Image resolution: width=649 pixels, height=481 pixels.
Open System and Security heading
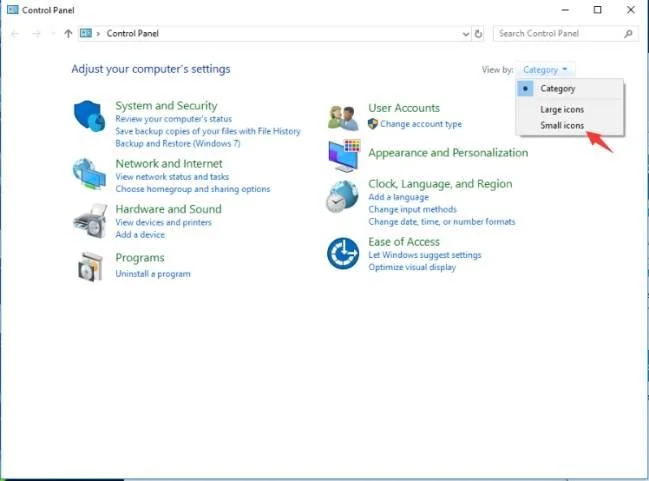(x=166, y=106)
